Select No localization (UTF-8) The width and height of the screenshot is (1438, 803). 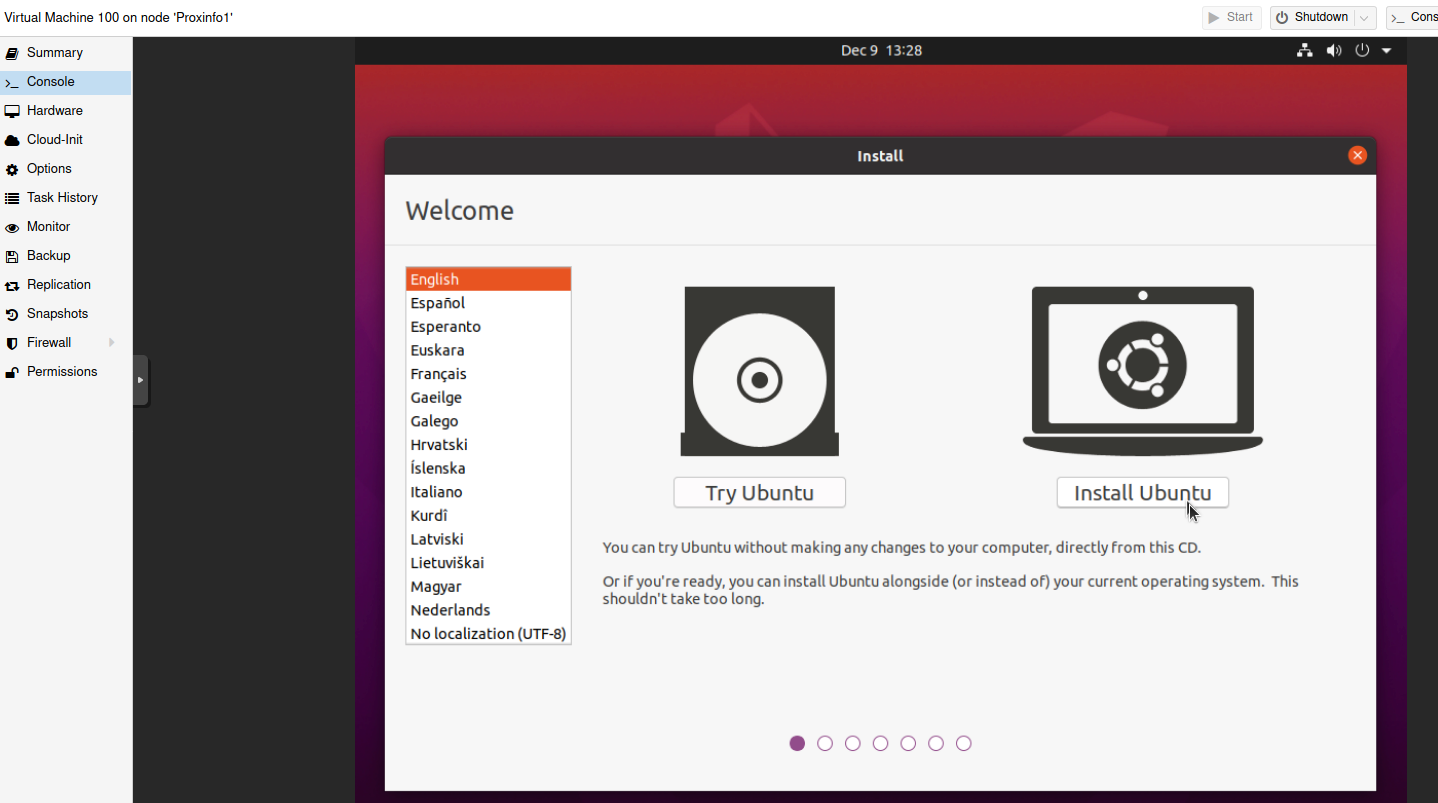pyautogui.click(x=488, y=634)
